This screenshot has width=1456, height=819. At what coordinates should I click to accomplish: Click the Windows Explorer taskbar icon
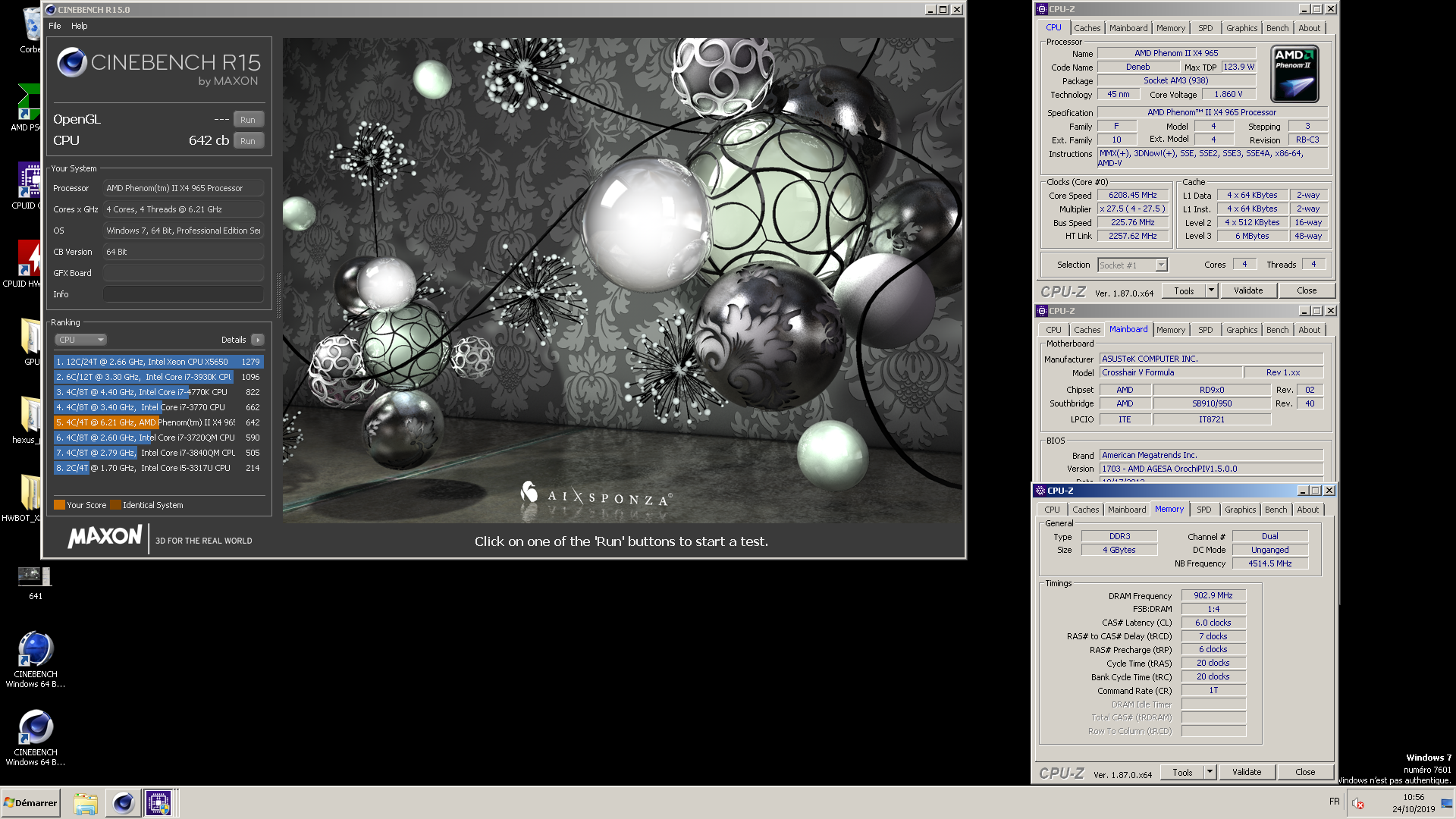point(86,803)
